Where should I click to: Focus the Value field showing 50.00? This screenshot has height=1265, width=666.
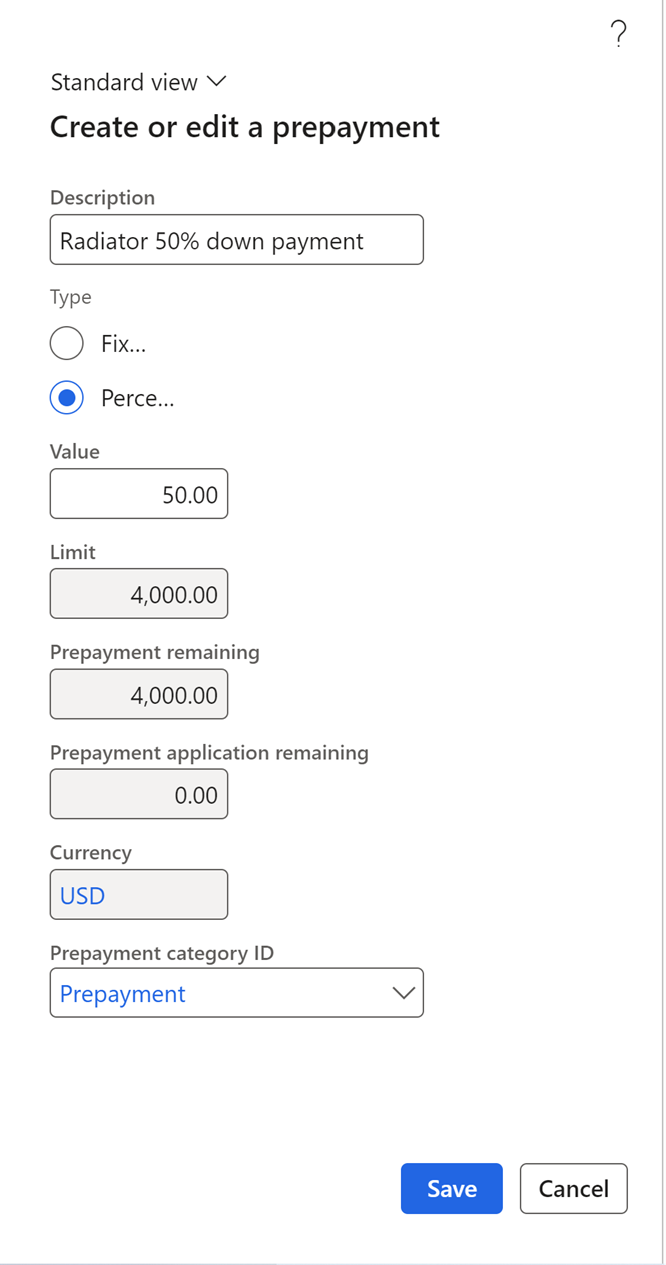(x=139, y=495)
